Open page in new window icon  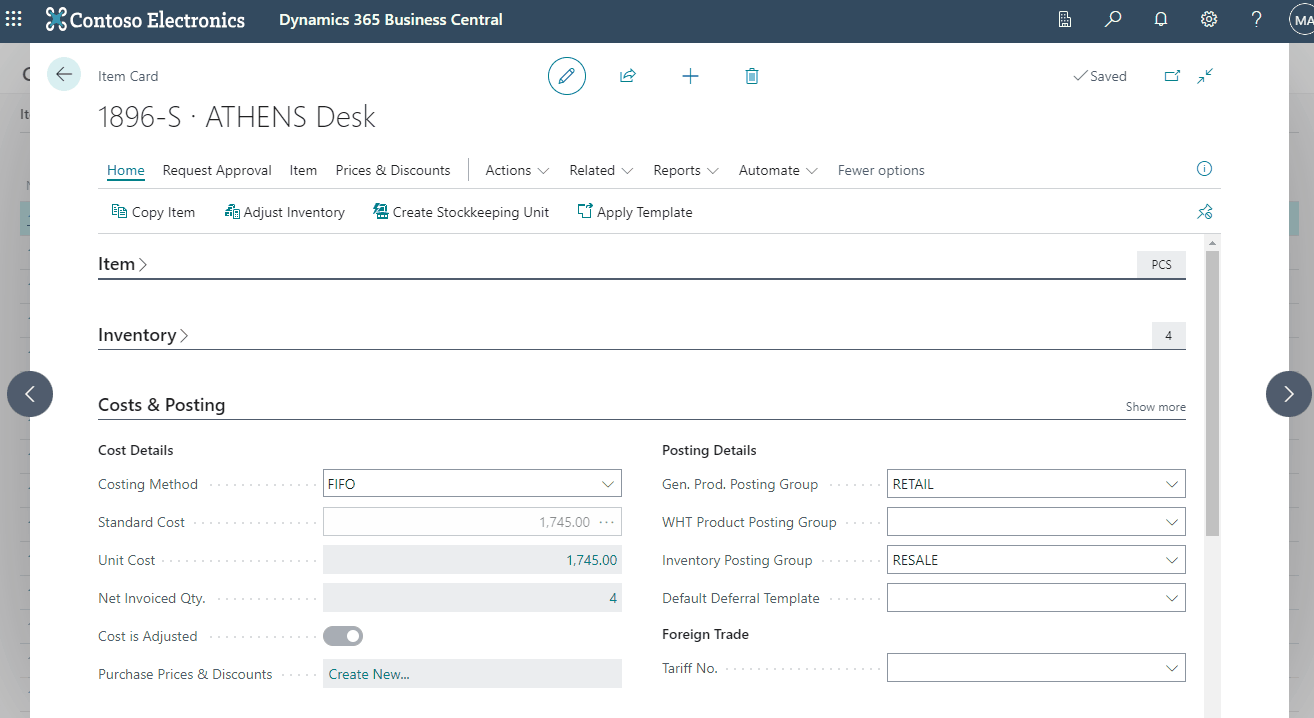point(1172,76)
